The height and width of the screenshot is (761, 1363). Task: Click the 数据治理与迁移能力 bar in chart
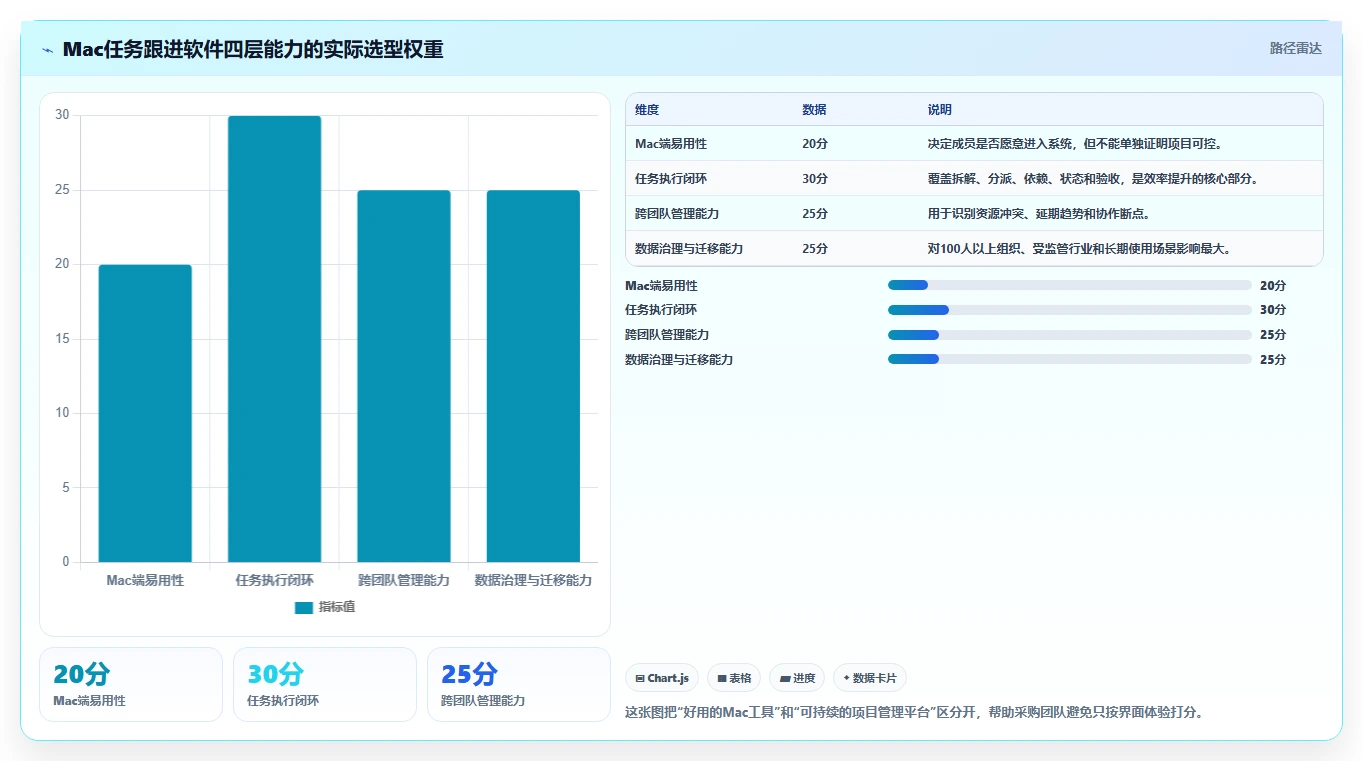click(533, 376)
